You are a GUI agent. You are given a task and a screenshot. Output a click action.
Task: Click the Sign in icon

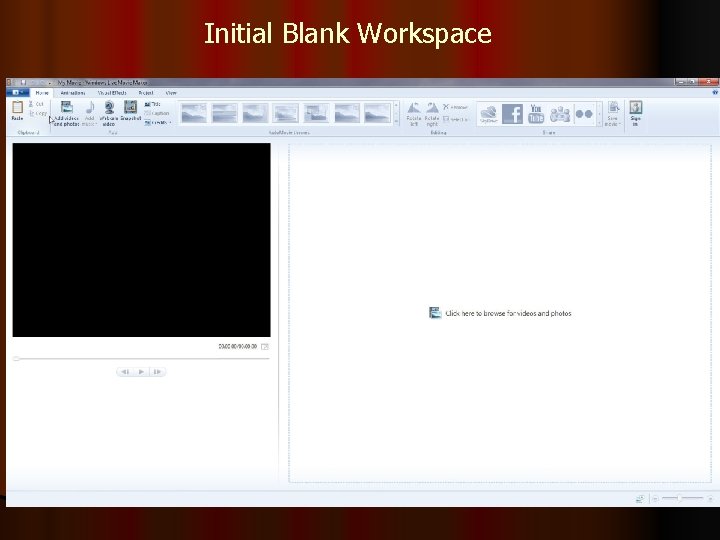(636, 107)
